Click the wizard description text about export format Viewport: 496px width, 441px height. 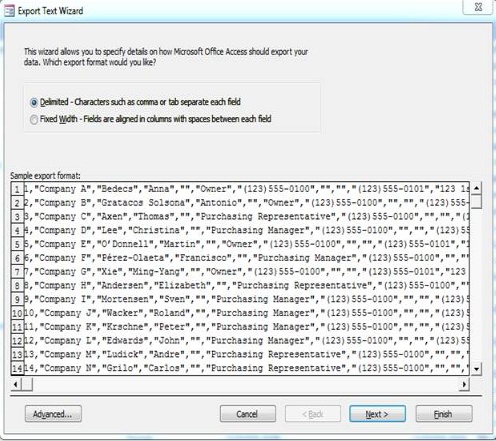pos(166,57)
